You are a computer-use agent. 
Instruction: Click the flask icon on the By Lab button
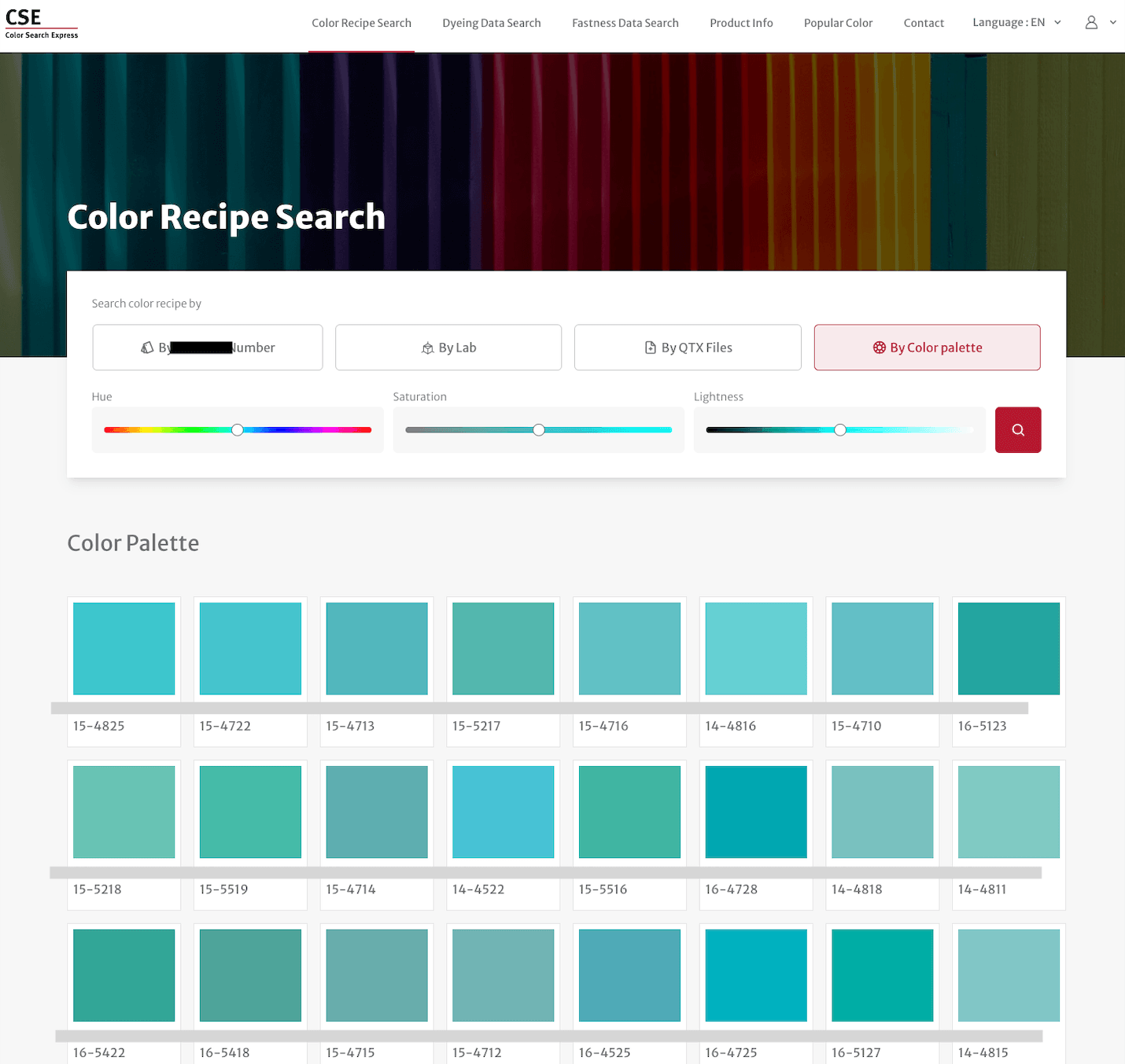(427, 347)
